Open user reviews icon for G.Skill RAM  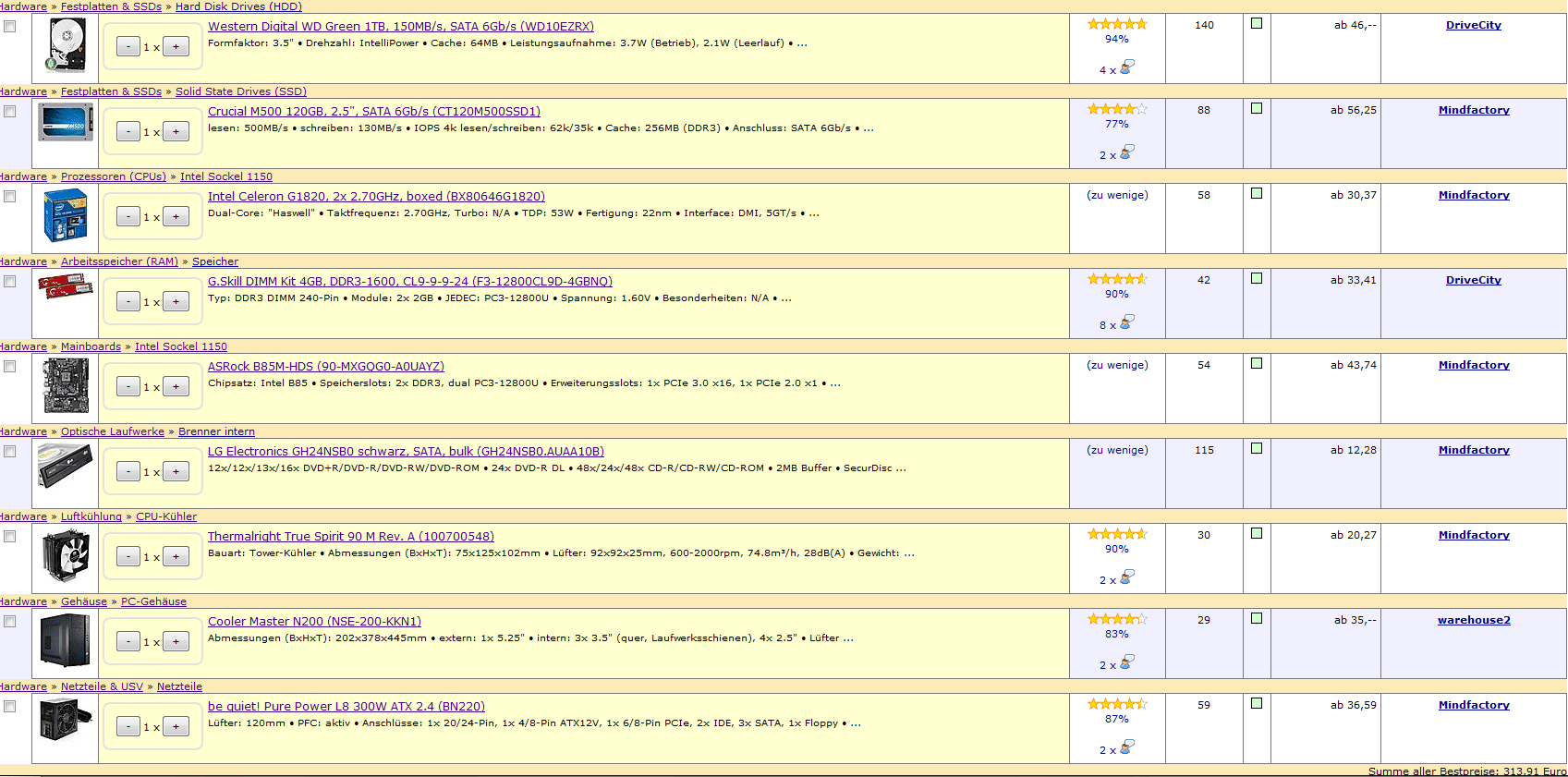[x=1127, y=322]
